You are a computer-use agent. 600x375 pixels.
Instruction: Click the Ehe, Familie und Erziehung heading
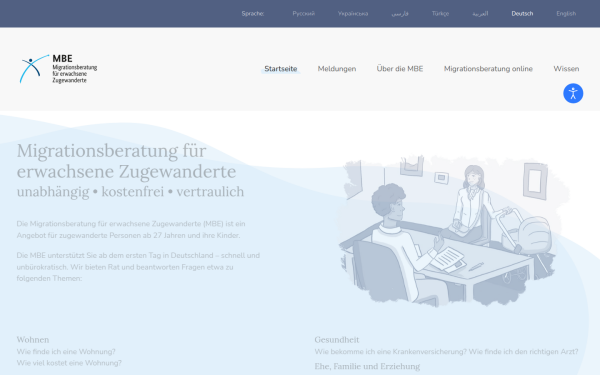coord(367,367)
